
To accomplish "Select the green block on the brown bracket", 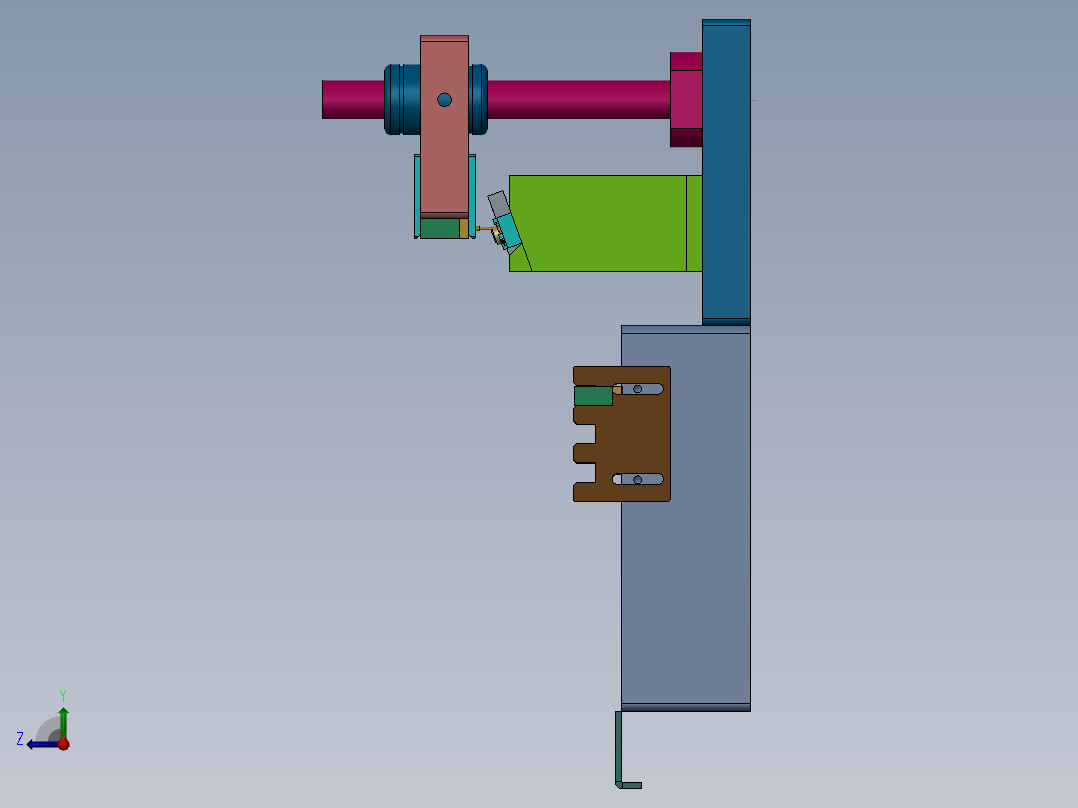I will [x=593, y=396].
